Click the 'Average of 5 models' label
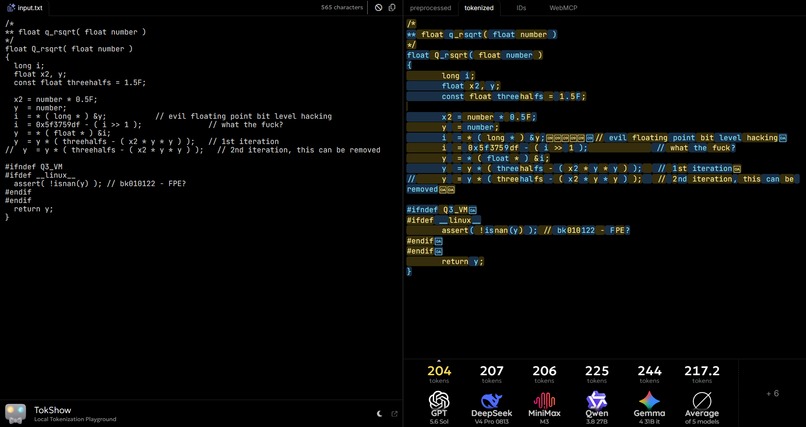This screenshot has height=427, width=806. tap(702, 417)
